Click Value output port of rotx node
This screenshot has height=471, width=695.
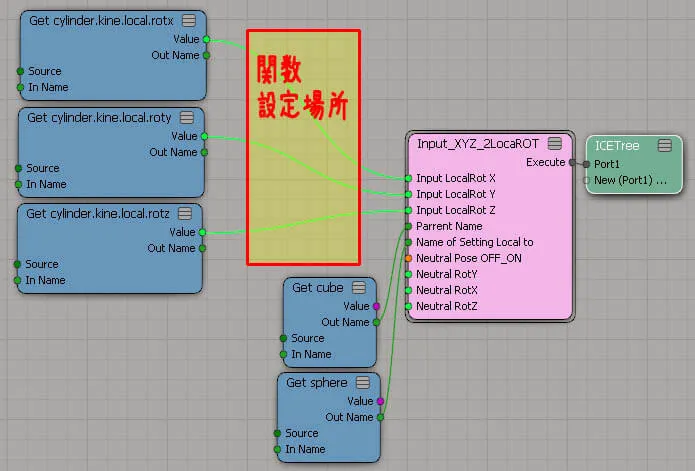click(206, 39)
